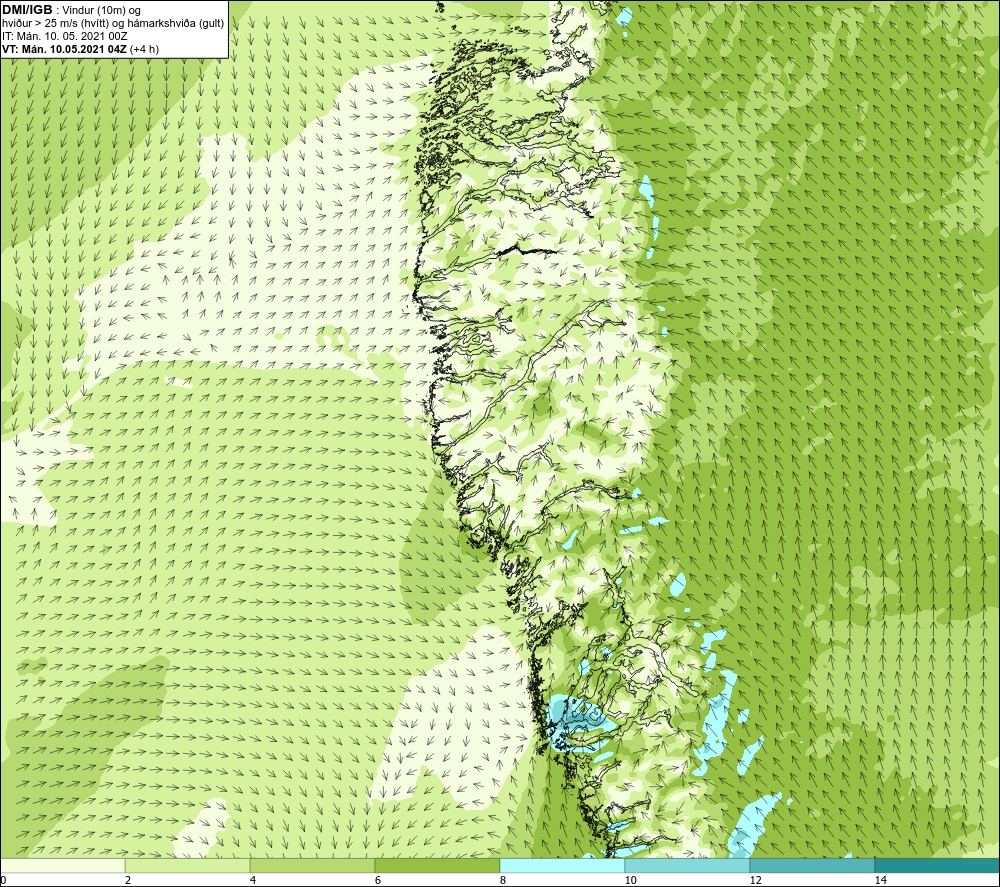Click the 12–14 m/s teal legend swatch
Viewport: 1000px width, 887px height.
pyautogui.click(x=812, y=866)
